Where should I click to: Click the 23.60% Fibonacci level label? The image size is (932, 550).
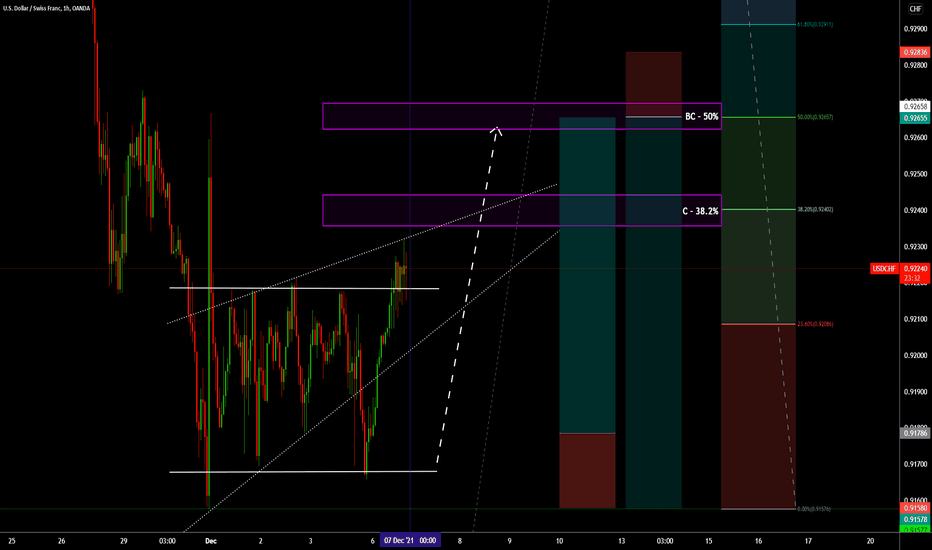point(815,324)
